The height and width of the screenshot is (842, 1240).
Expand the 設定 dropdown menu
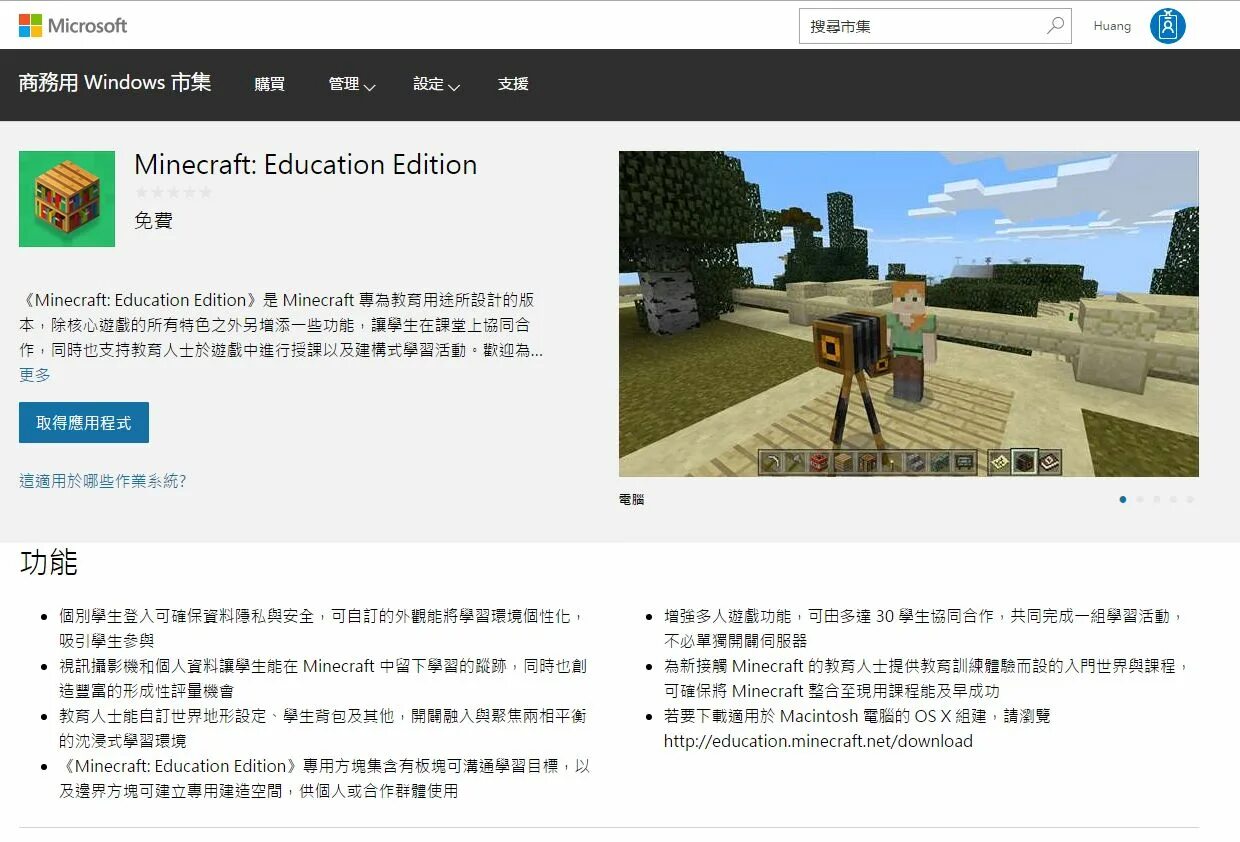437,84
